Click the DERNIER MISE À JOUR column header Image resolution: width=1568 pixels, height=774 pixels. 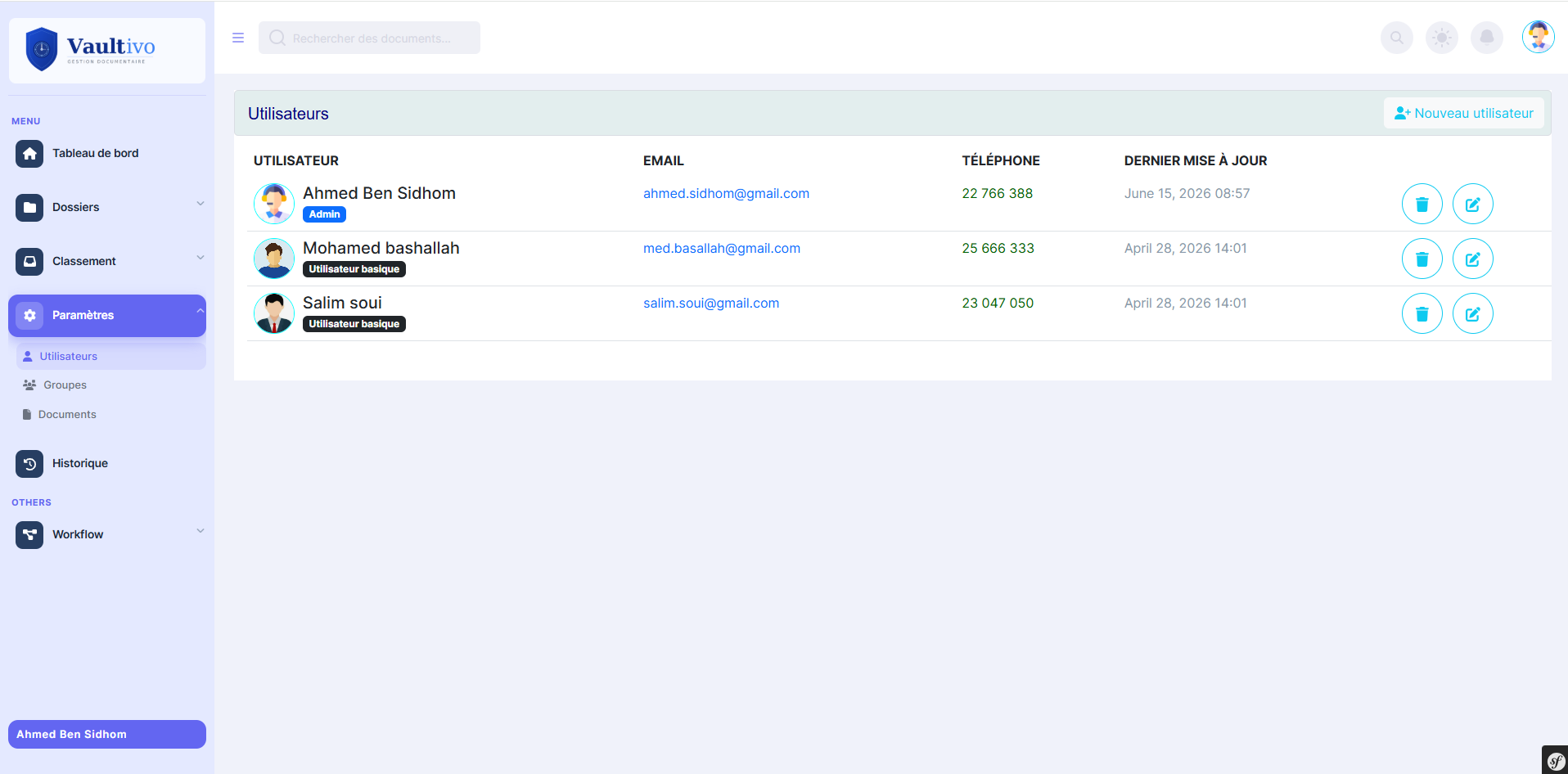tap(1196, 160)
